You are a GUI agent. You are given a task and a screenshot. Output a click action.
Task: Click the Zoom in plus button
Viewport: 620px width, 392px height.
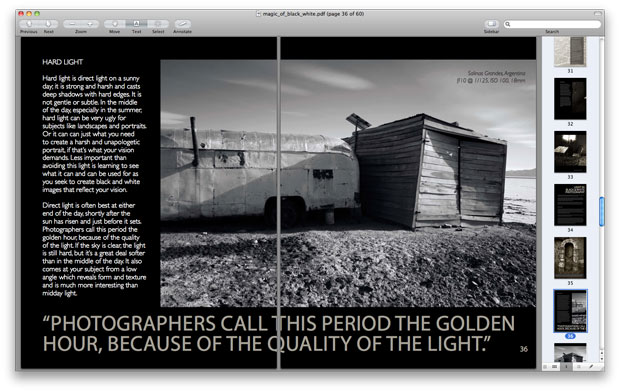coord(90,24)
